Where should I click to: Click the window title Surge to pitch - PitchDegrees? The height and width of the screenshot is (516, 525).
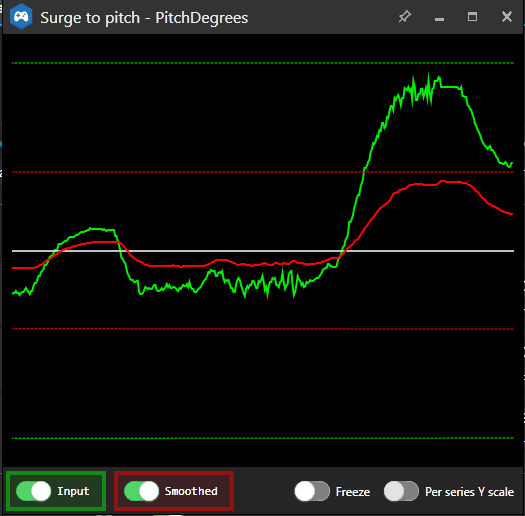click(x=144, y=18)
